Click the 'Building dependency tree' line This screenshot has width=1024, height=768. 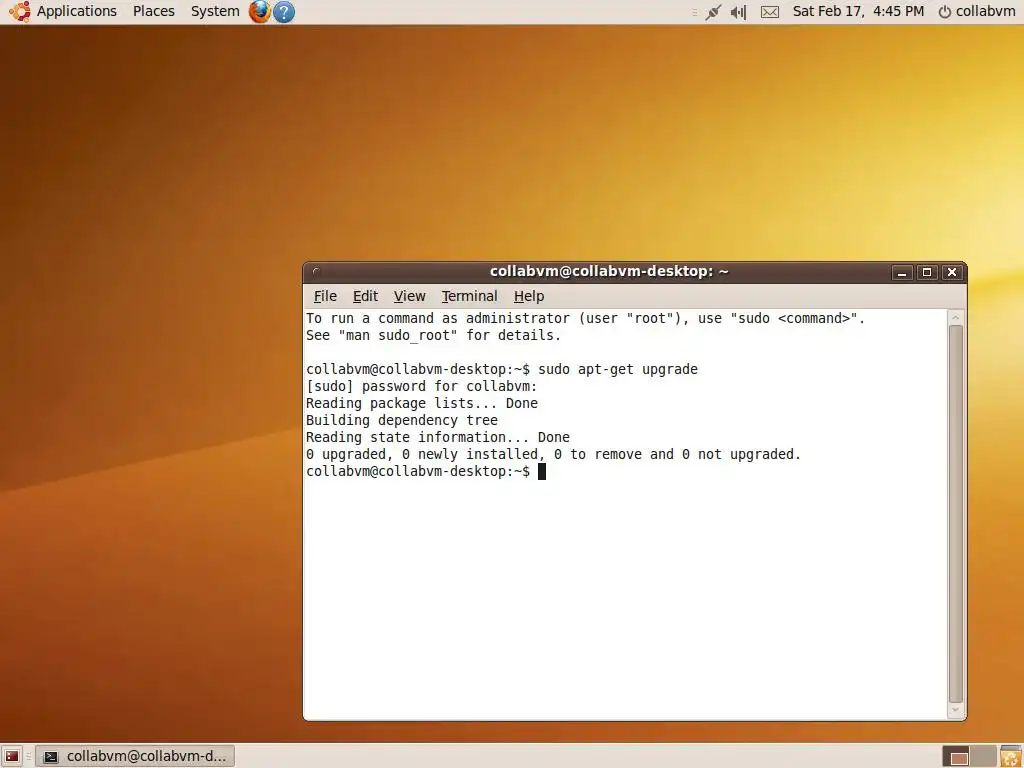tap(402, 421)
